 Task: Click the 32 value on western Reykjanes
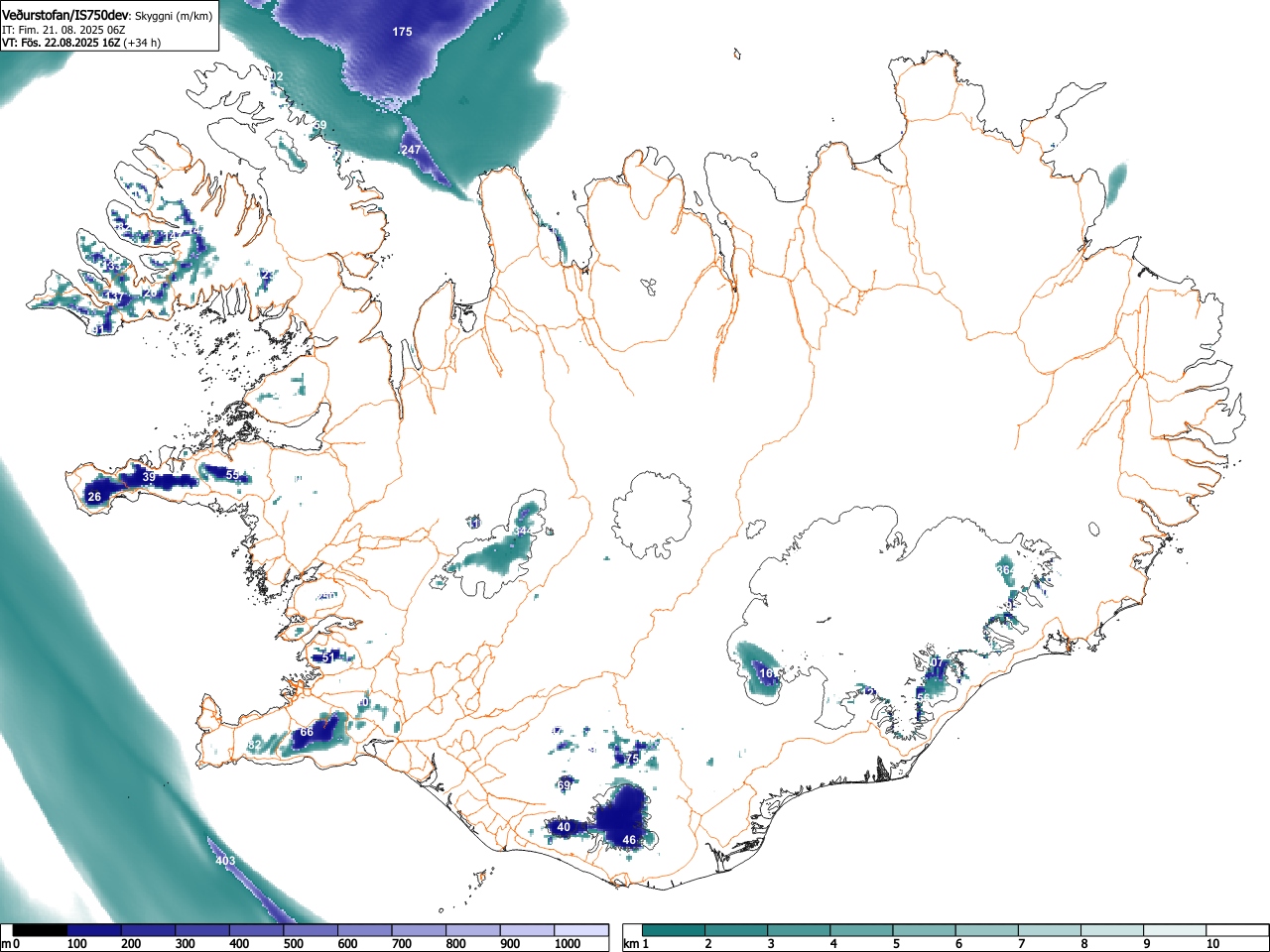pos(255,745)
